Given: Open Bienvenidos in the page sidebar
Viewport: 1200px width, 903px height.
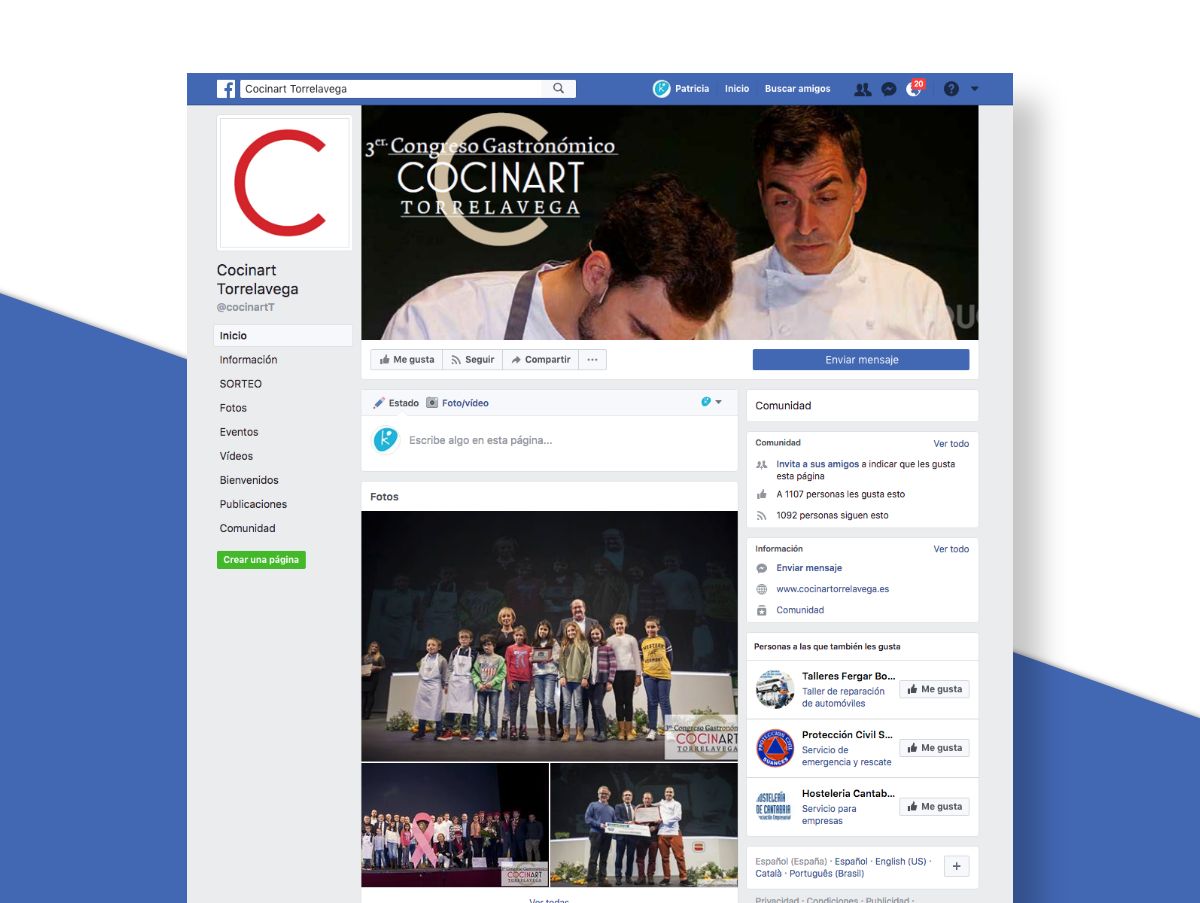Looking at the screenshot, I should (249, 480).
